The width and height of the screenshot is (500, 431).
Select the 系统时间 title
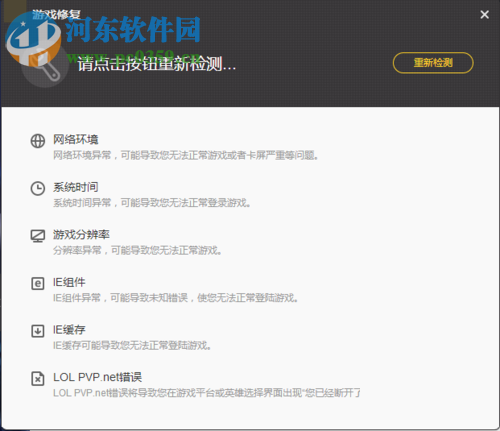pyautogui.click(x=76, y=187)
